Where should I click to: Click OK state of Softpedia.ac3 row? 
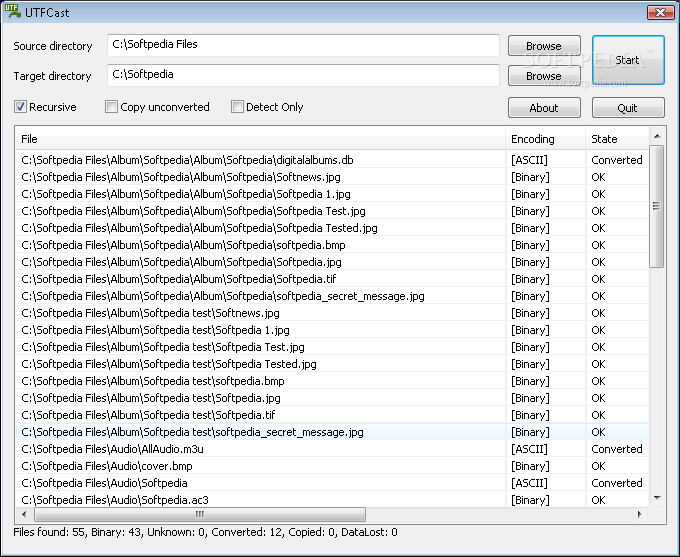pyautogui.click(x=598, y=500)
